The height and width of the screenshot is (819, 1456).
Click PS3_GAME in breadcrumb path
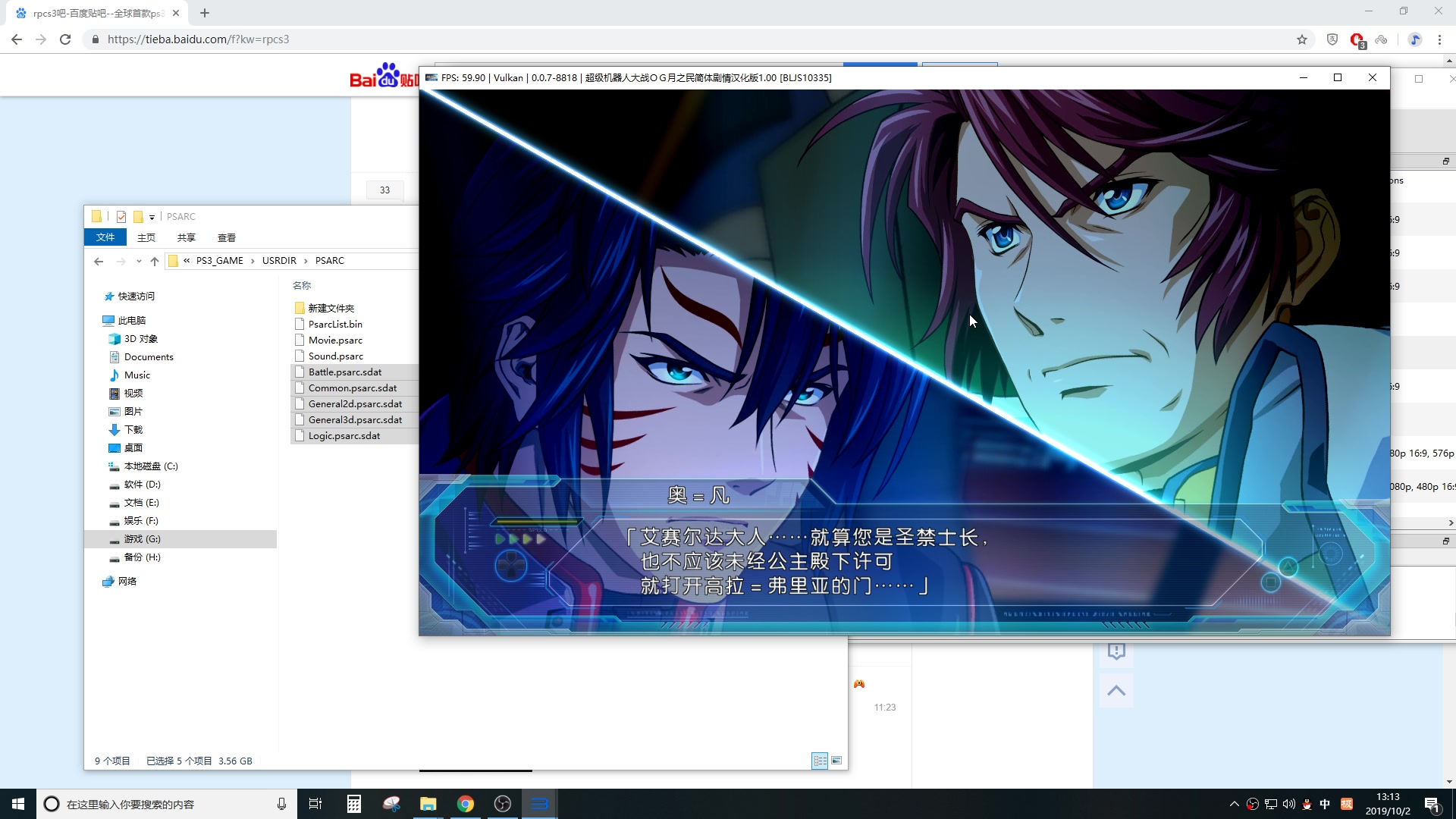tap(220, 260)
